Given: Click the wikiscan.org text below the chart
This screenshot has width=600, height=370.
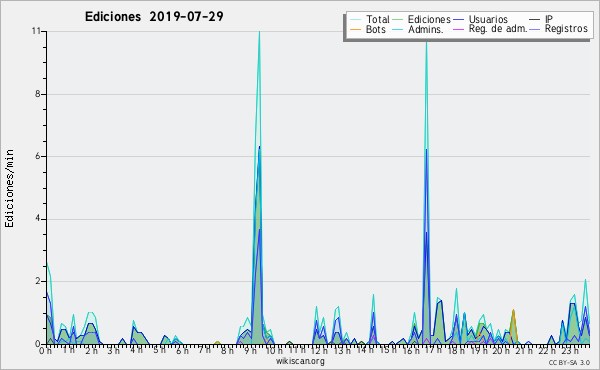Looking at the screenshot, I should tap(300, 361).
